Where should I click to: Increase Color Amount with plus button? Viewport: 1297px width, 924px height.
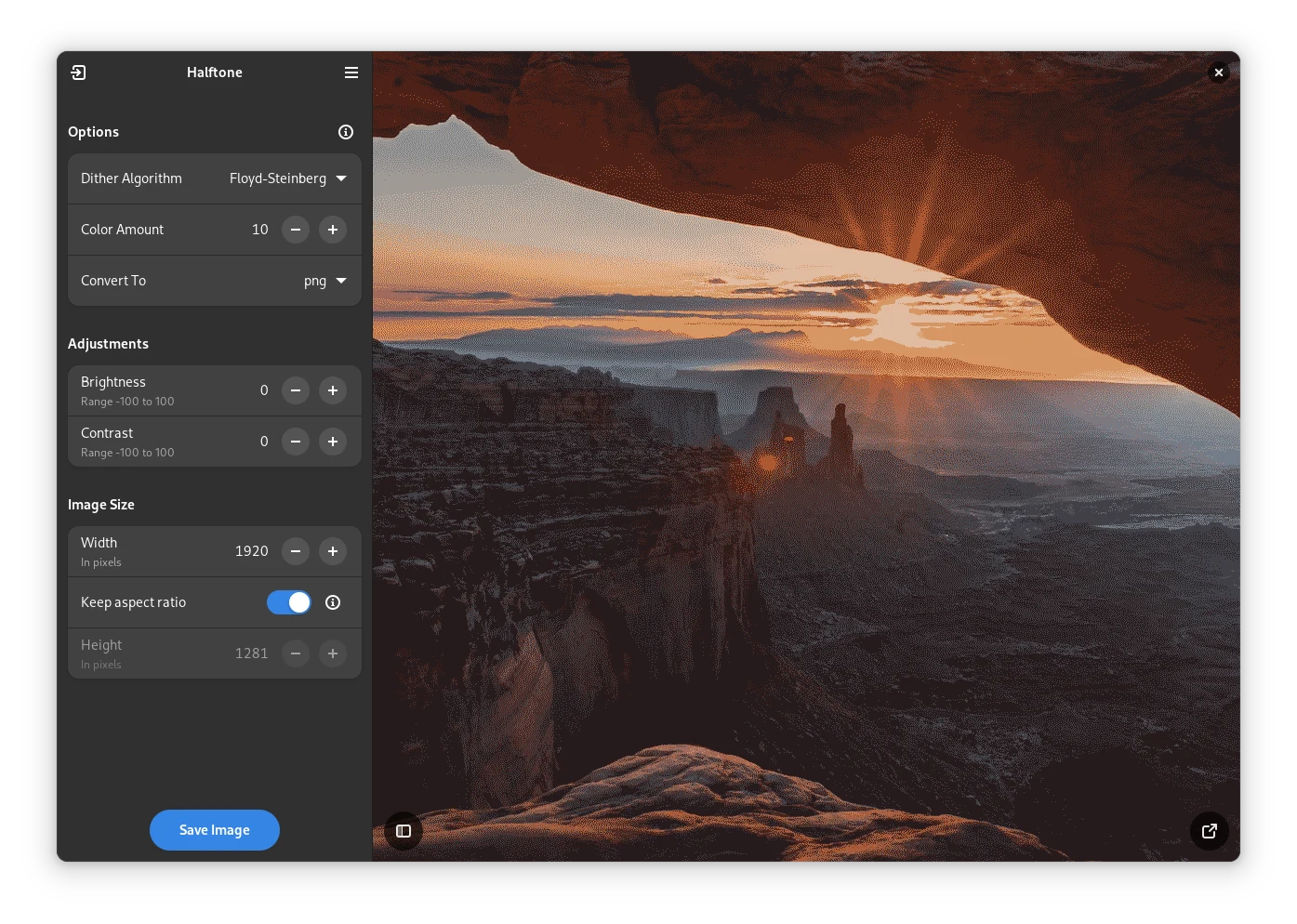(x=333, y=230)
